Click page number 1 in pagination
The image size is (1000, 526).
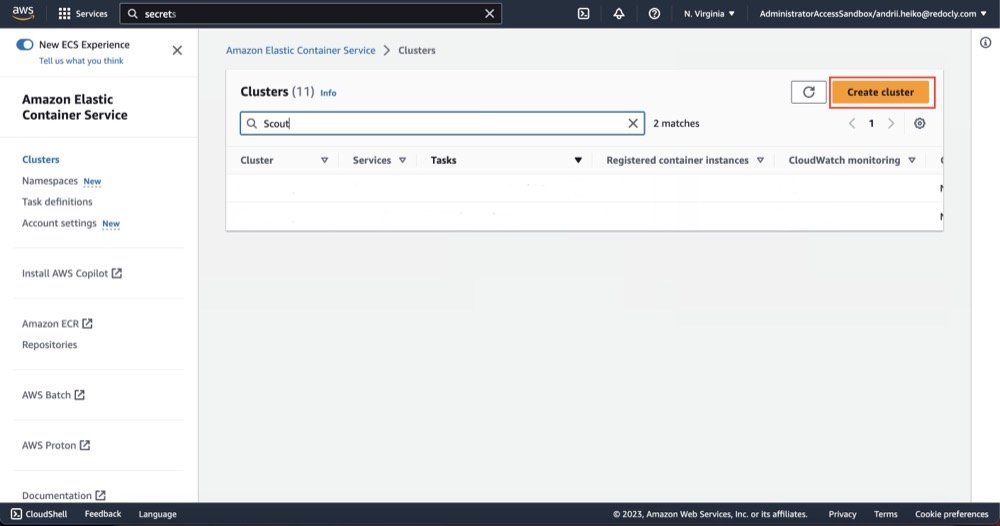pos(871,123)
